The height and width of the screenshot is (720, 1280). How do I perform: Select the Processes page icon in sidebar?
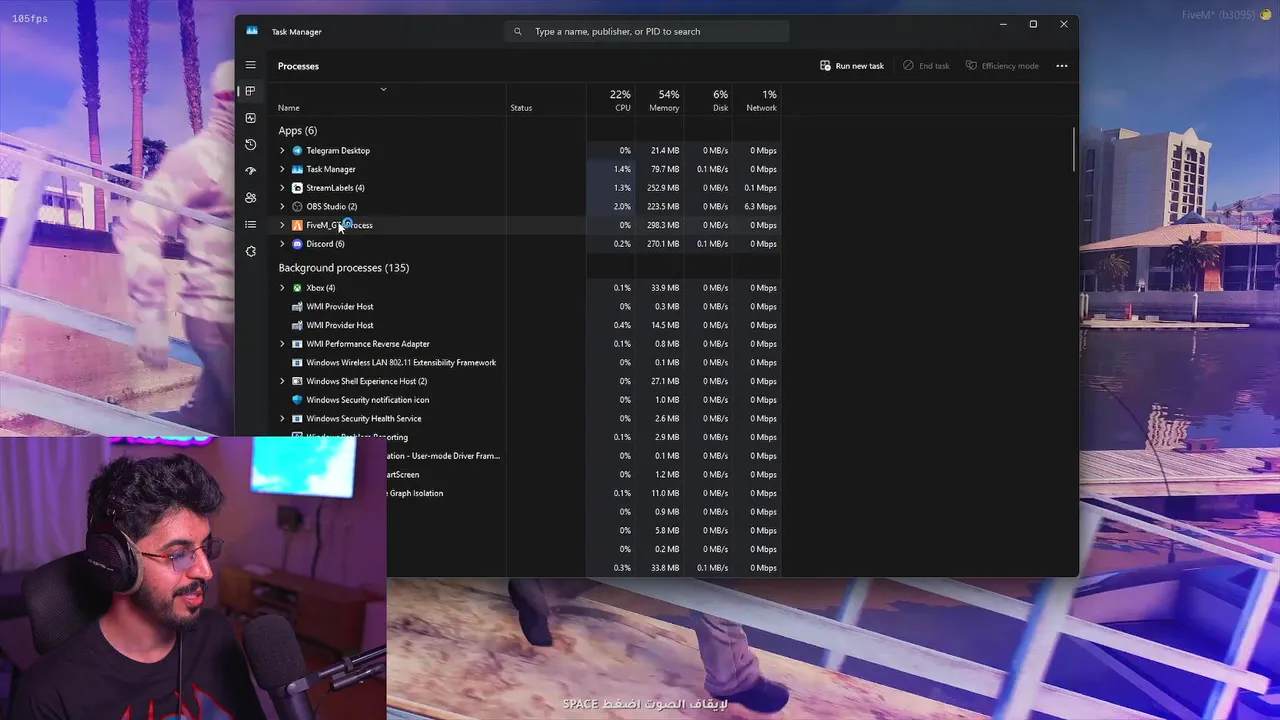click(250, 91)
